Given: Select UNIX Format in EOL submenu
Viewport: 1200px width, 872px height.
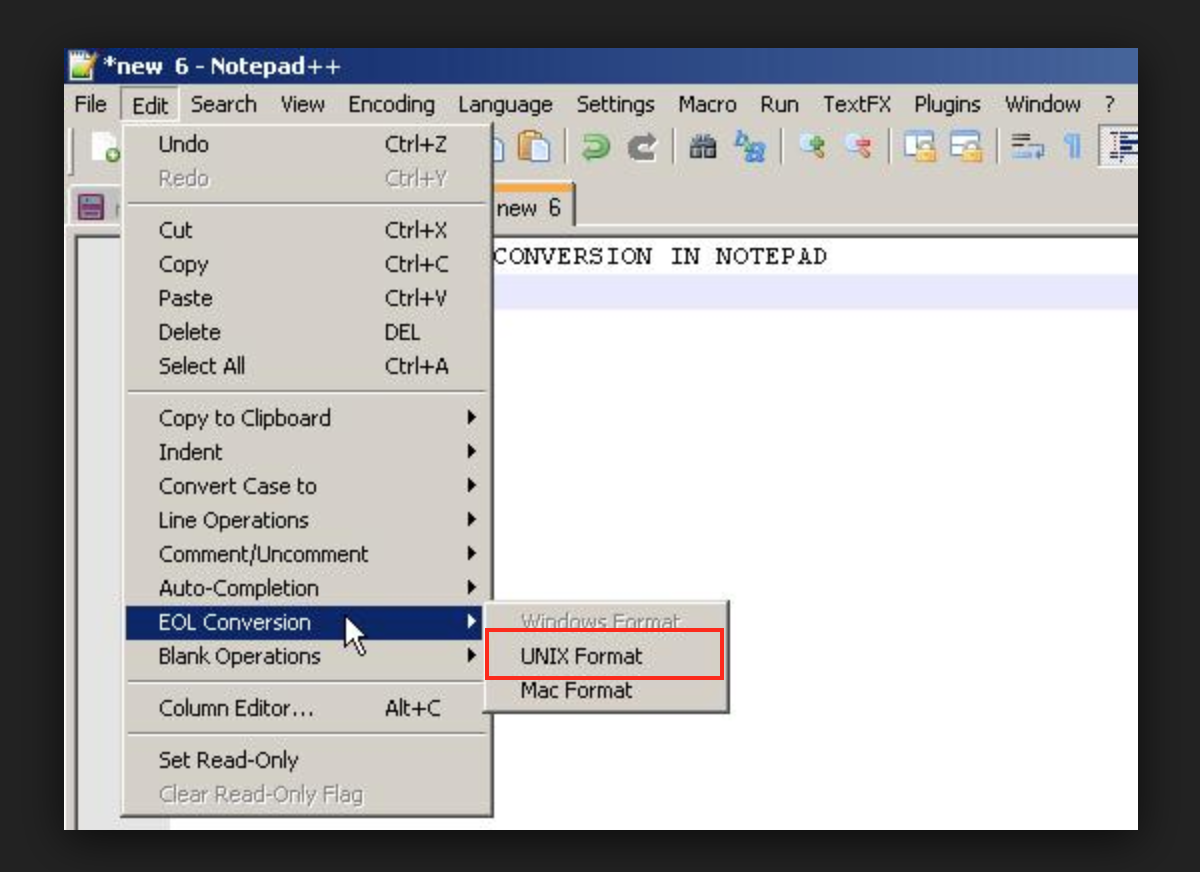Looking at the screenshot, I should pos(605,656).
